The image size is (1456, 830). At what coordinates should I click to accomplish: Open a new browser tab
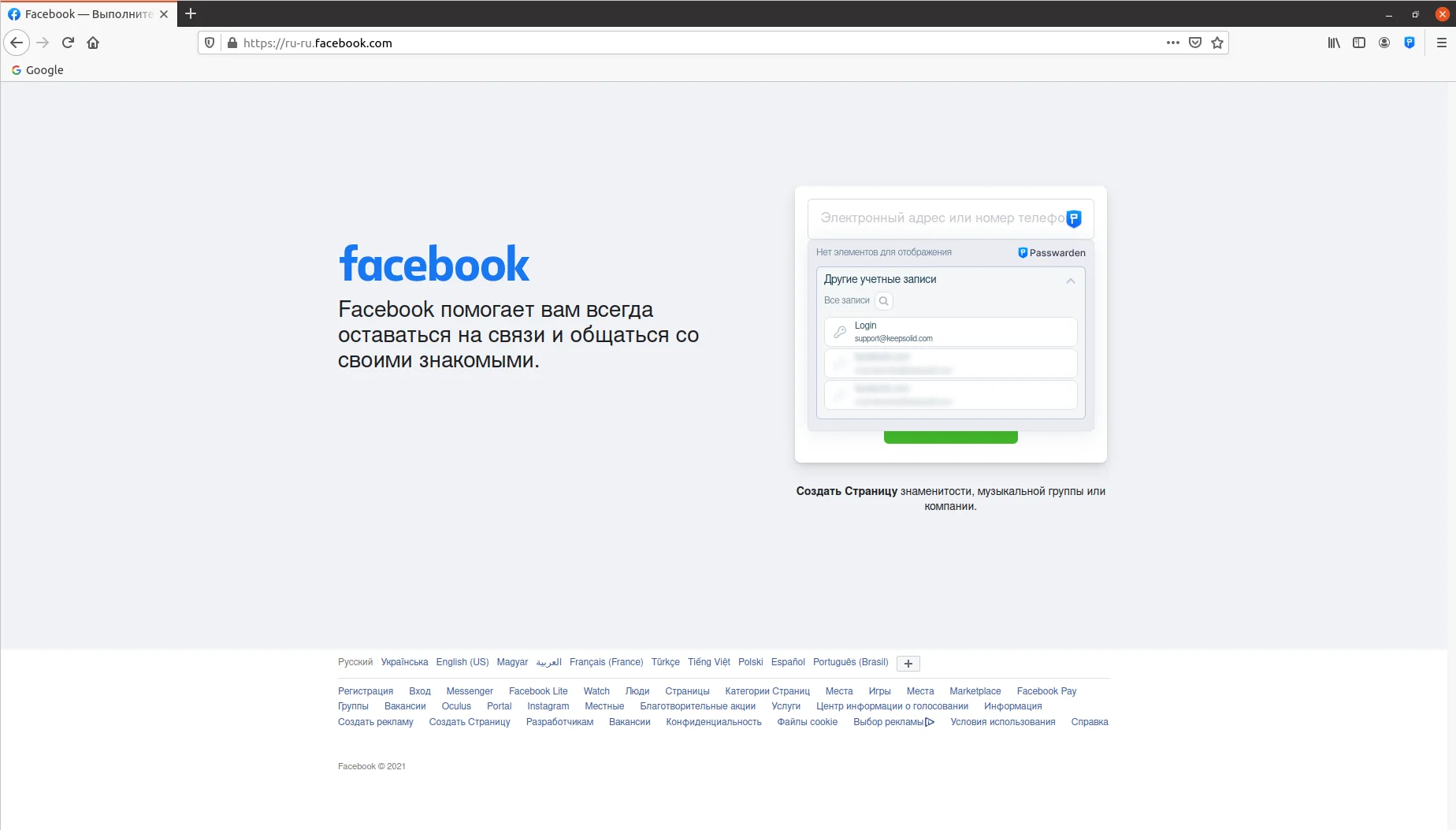[191, 13]
